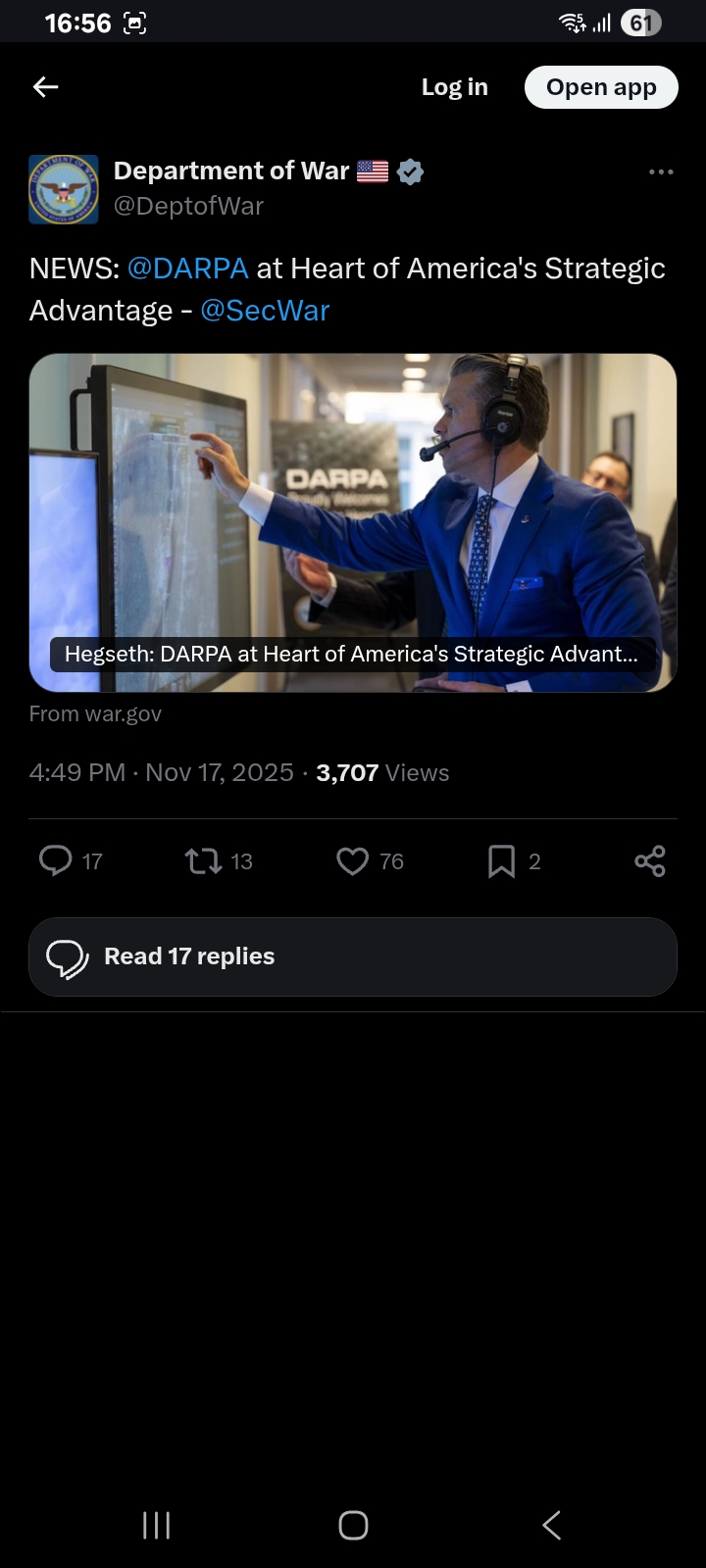706x1568 pixels.
Task: Open the @DeptofWar handle
Action: click(188, 206)
